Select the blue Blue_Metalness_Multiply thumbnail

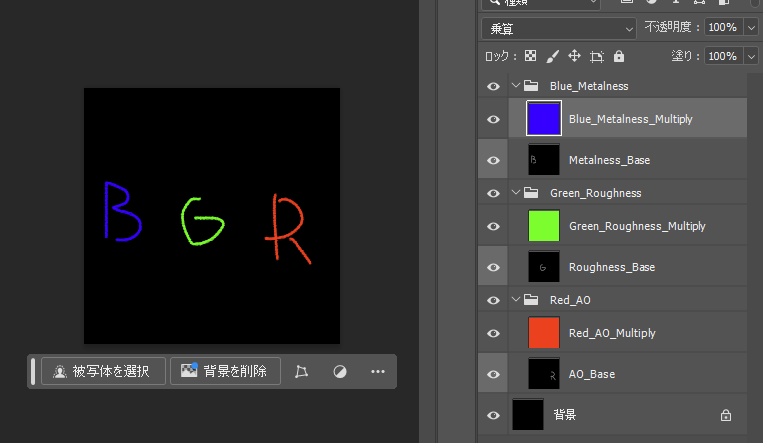pyautogui.click(x=544, y=118)
